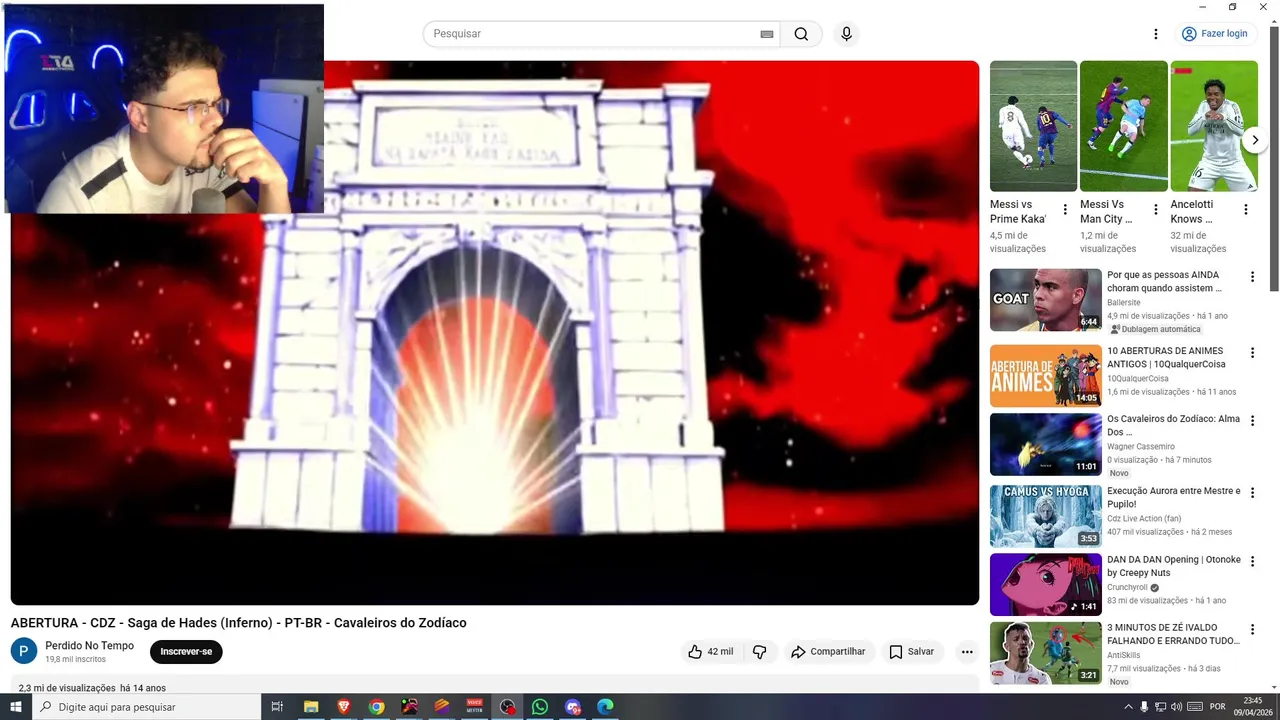Open Cavaleiros do Zodíaco thumbnail 11:01
The width and height of the screenshot is (1280, 720).
coord(1046,444)
